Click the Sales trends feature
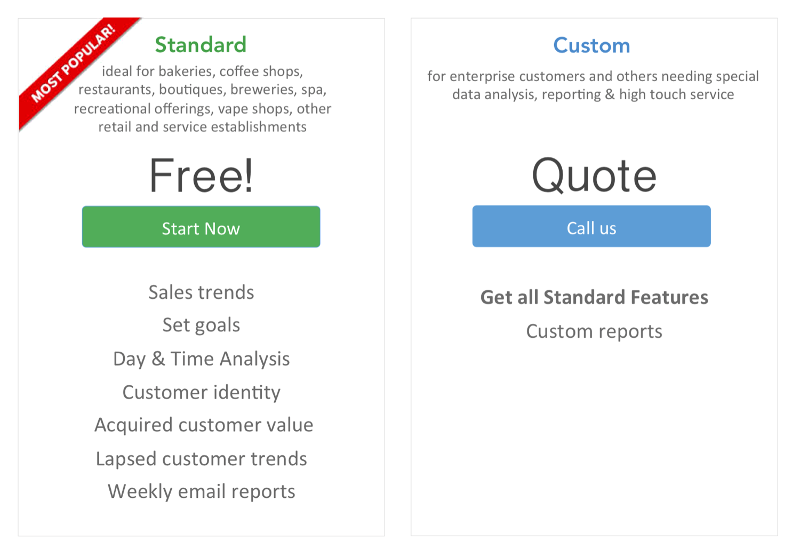 [201, 292]
